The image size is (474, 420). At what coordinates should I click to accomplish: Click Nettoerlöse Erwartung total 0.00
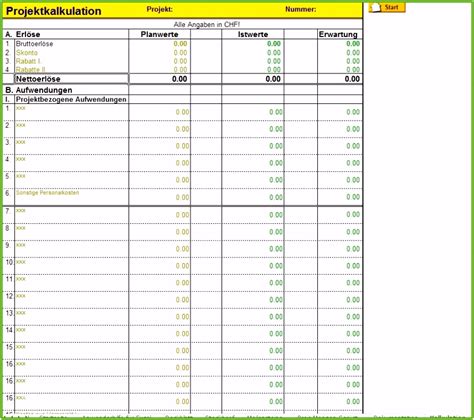(x=352, y=79)
